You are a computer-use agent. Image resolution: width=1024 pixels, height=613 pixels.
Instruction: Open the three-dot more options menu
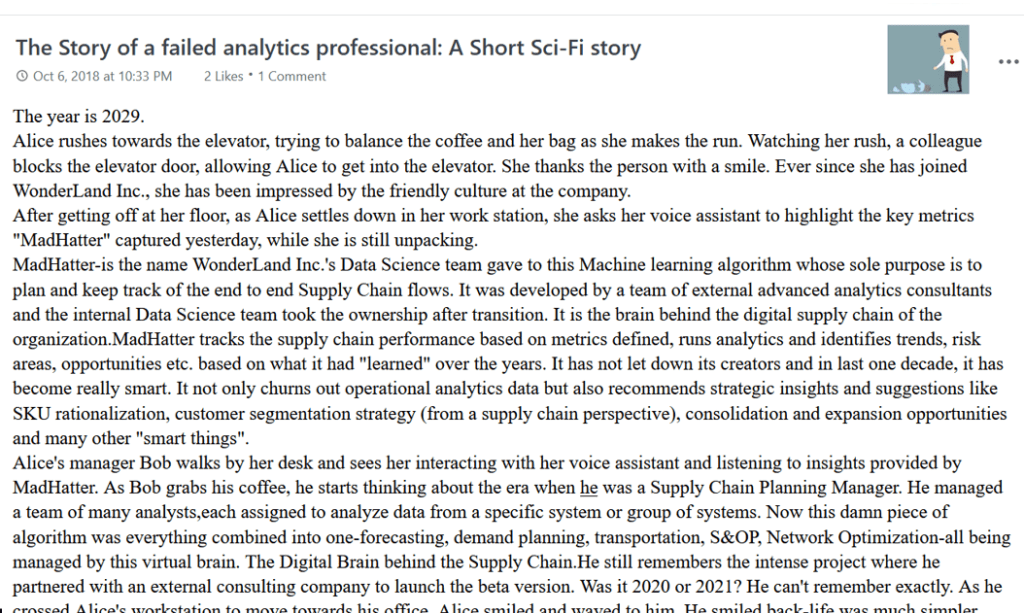[x=1007, y=61]
